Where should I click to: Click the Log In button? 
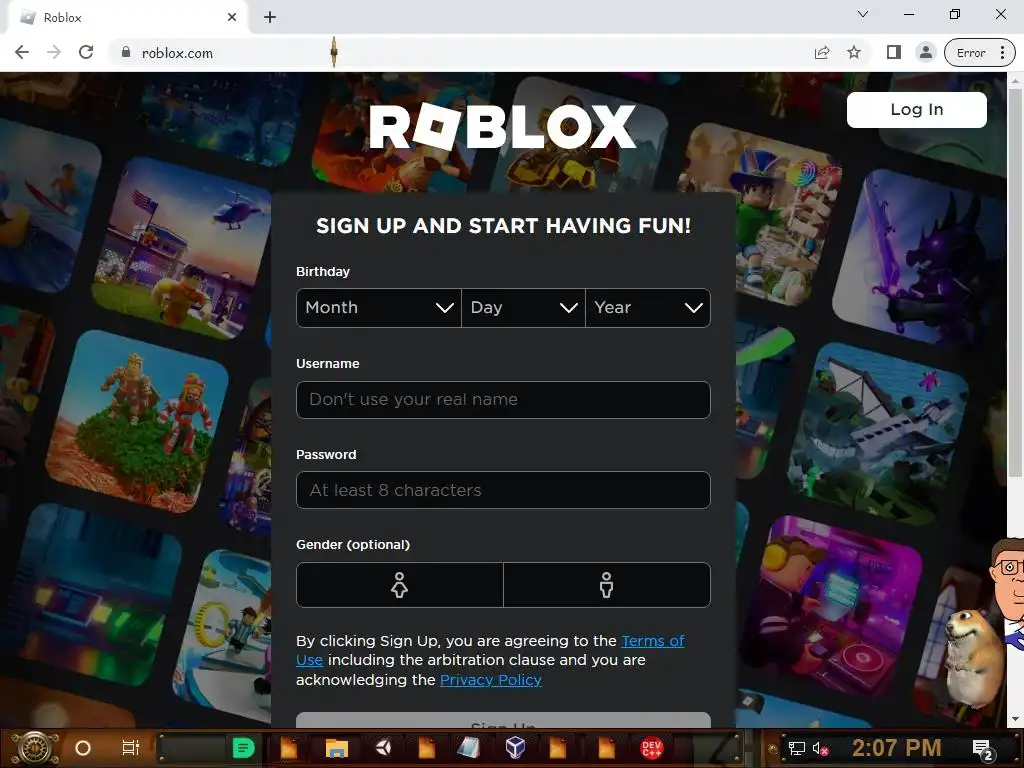[x=916, y=110]
